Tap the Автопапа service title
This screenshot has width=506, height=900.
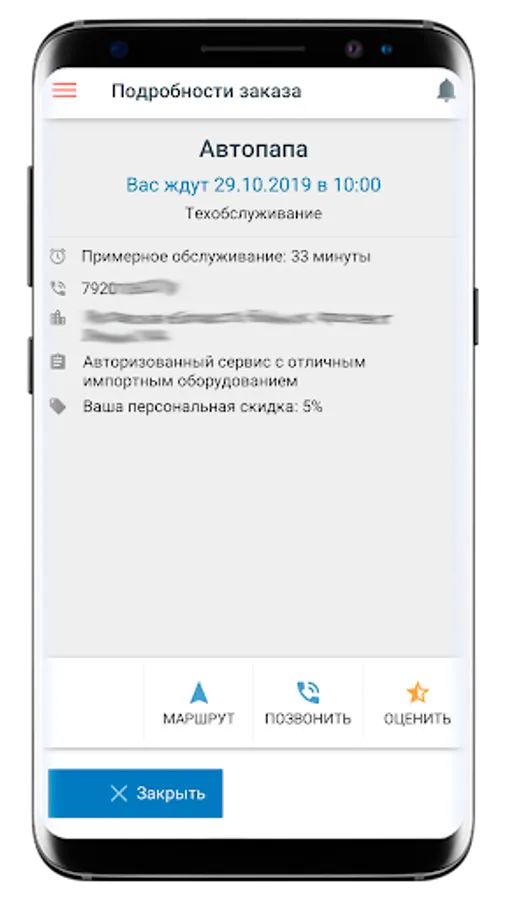point(254,149)
